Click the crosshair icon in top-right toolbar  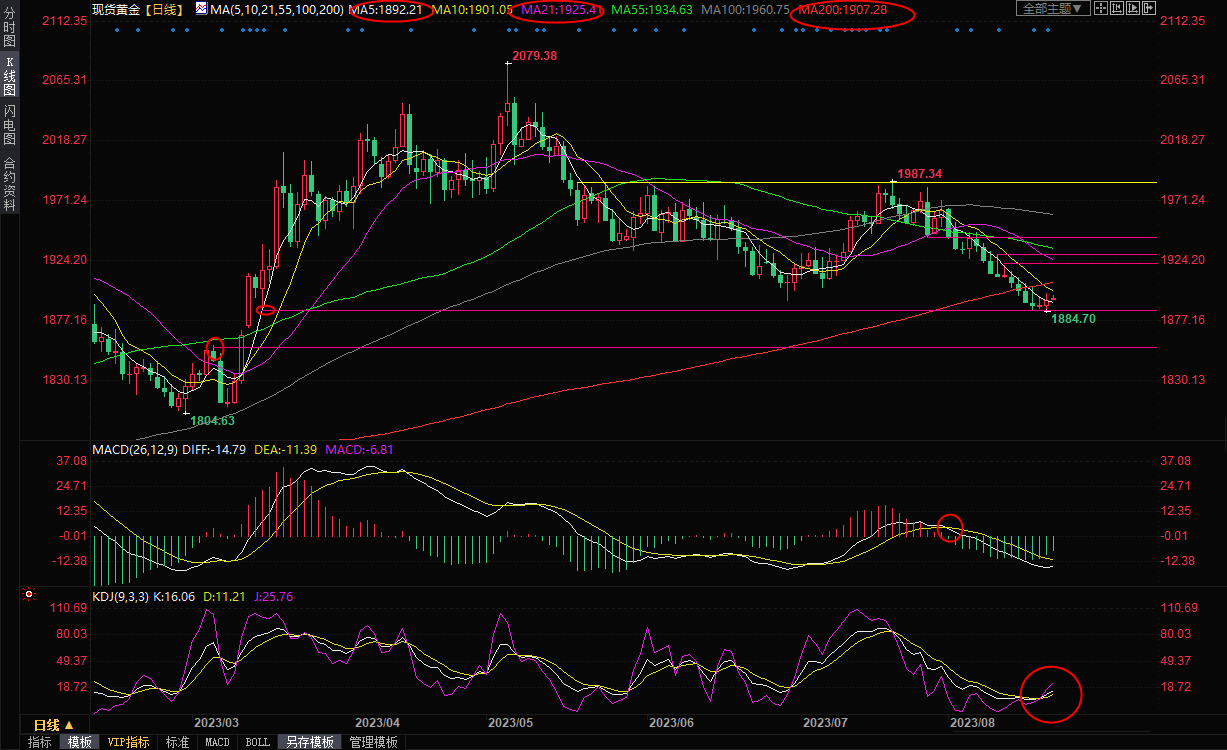click(x=1103, y=8)
